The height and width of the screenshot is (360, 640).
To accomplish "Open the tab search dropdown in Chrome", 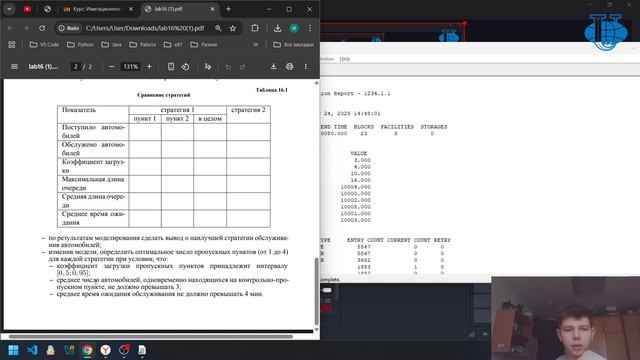I will (x=9, y=9).
